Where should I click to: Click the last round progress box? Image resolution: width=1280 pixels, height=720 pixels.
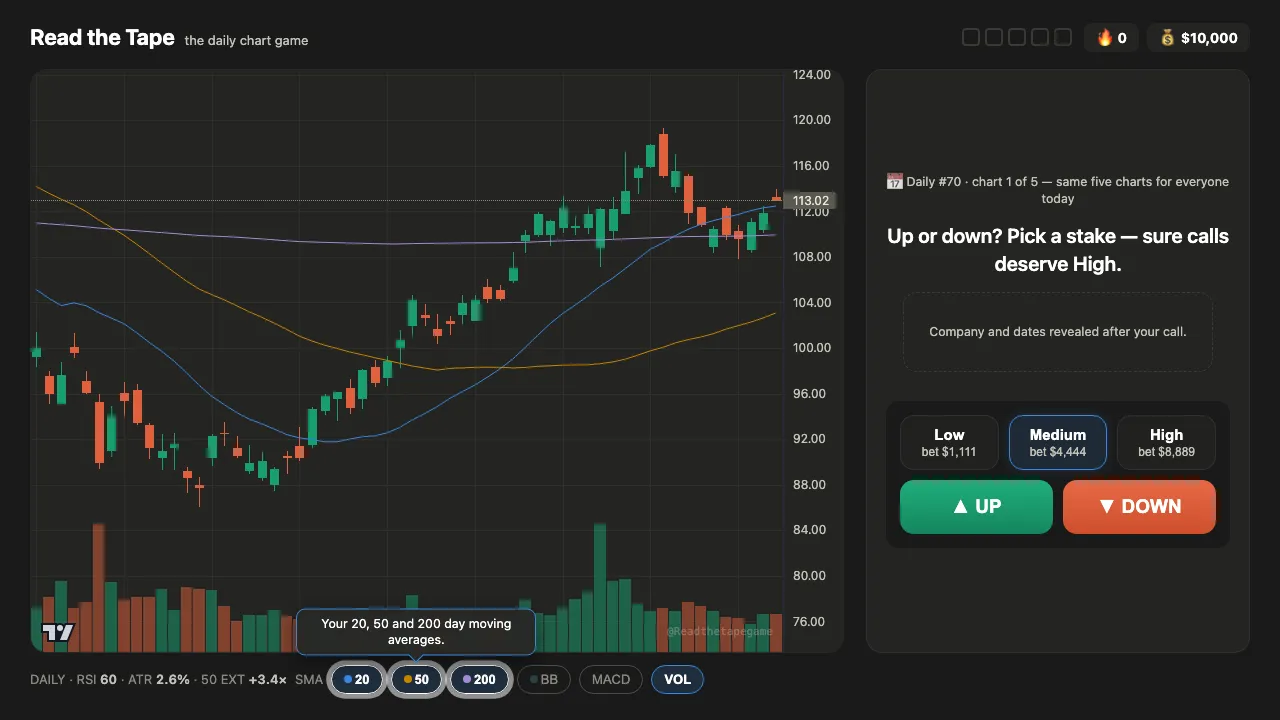tap(1063, 38)
